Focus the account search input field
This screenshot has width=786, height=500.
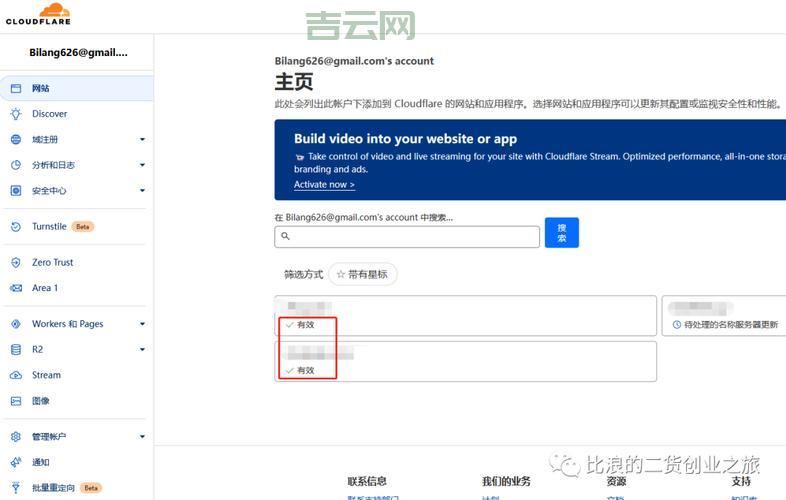(407, 237)
